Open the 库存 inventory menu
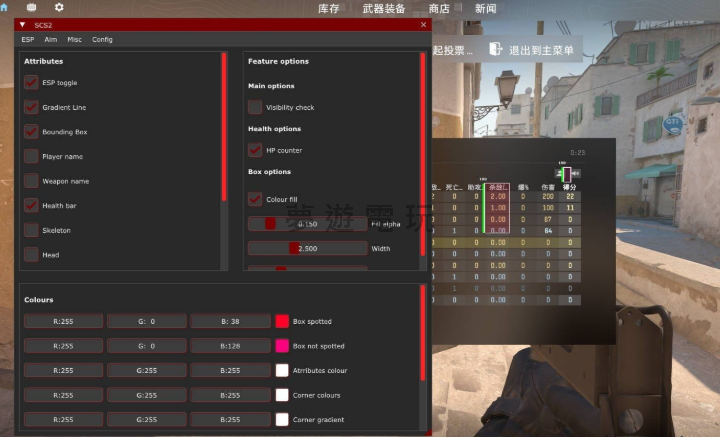Image resolution: width=720 pixels, height=437 pixels. coord(329,9)
